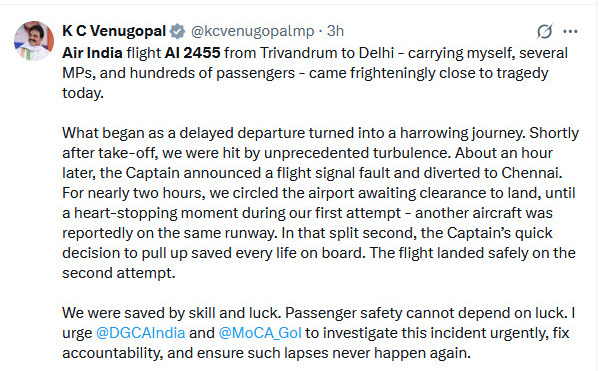Screen dimensions: 601x371
Task: Click the word 'accountability' in last line
Action: [x=113, y=353]
